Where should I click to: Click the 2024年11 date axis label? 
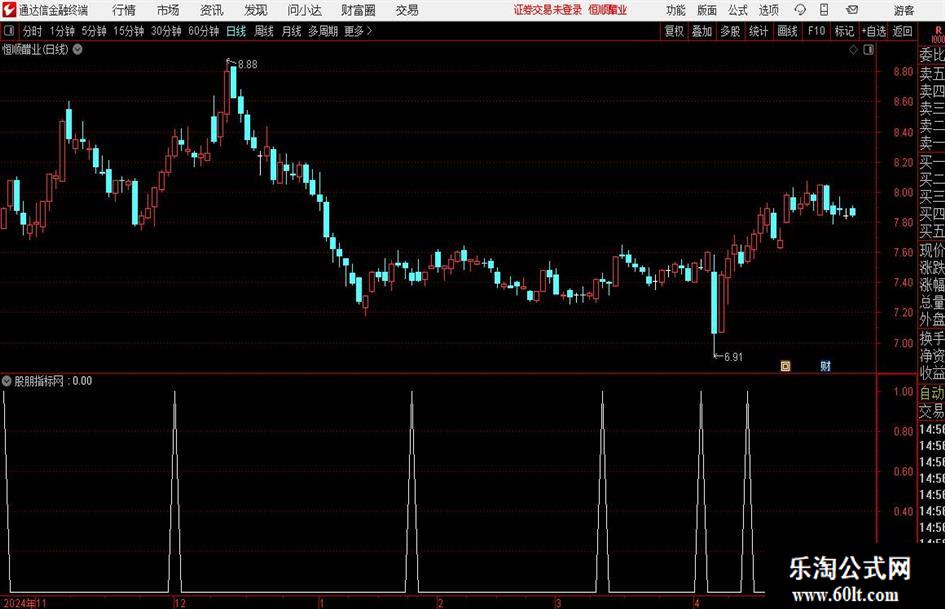[x=25, y=603]
